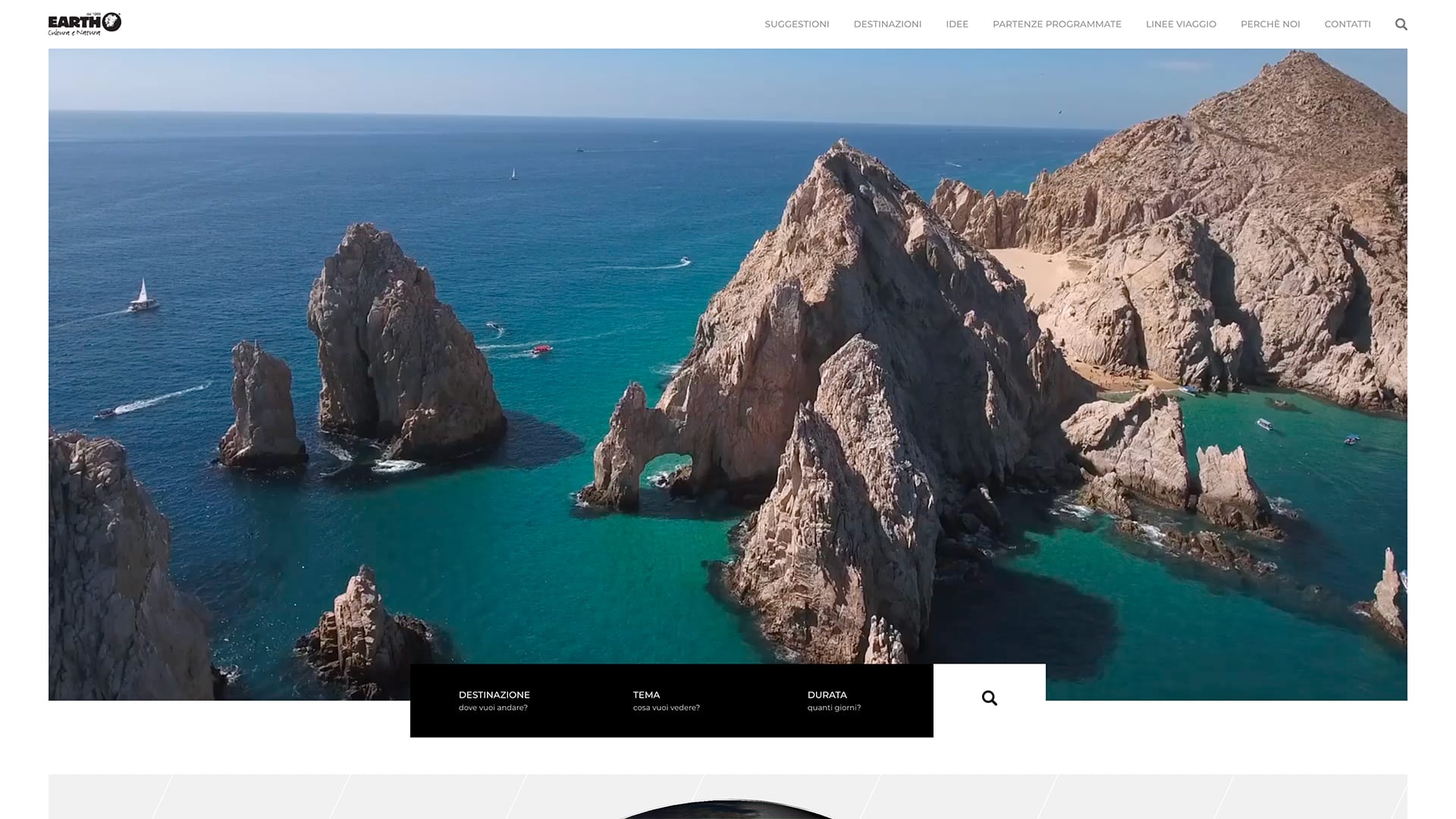1456x819 pixels.
Task: Click the Earth Cultura e Natura logo
Action: point(76,24)
